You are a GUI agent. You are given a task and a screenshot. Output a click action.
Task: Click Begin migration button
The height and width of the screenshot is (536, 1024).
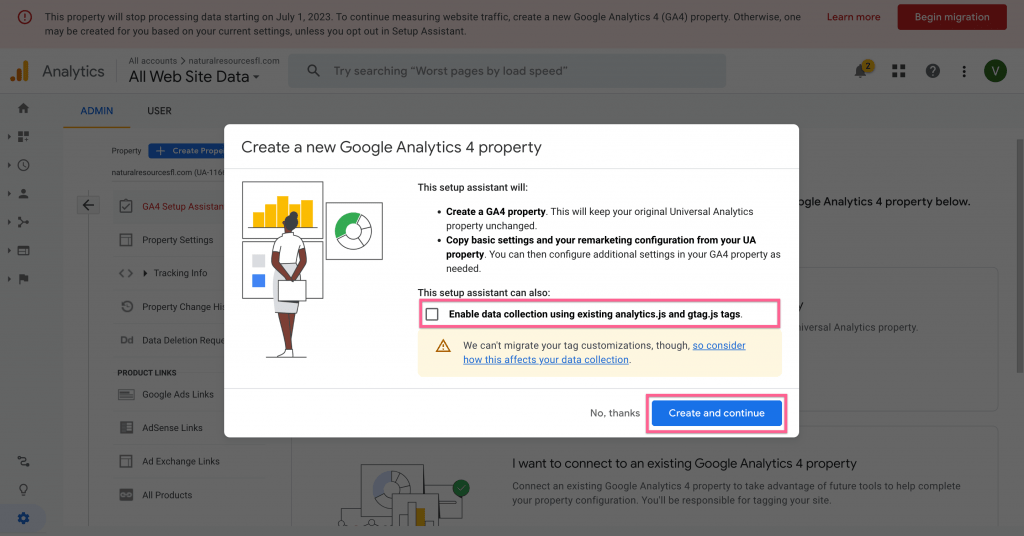click(x=952, y=17)
